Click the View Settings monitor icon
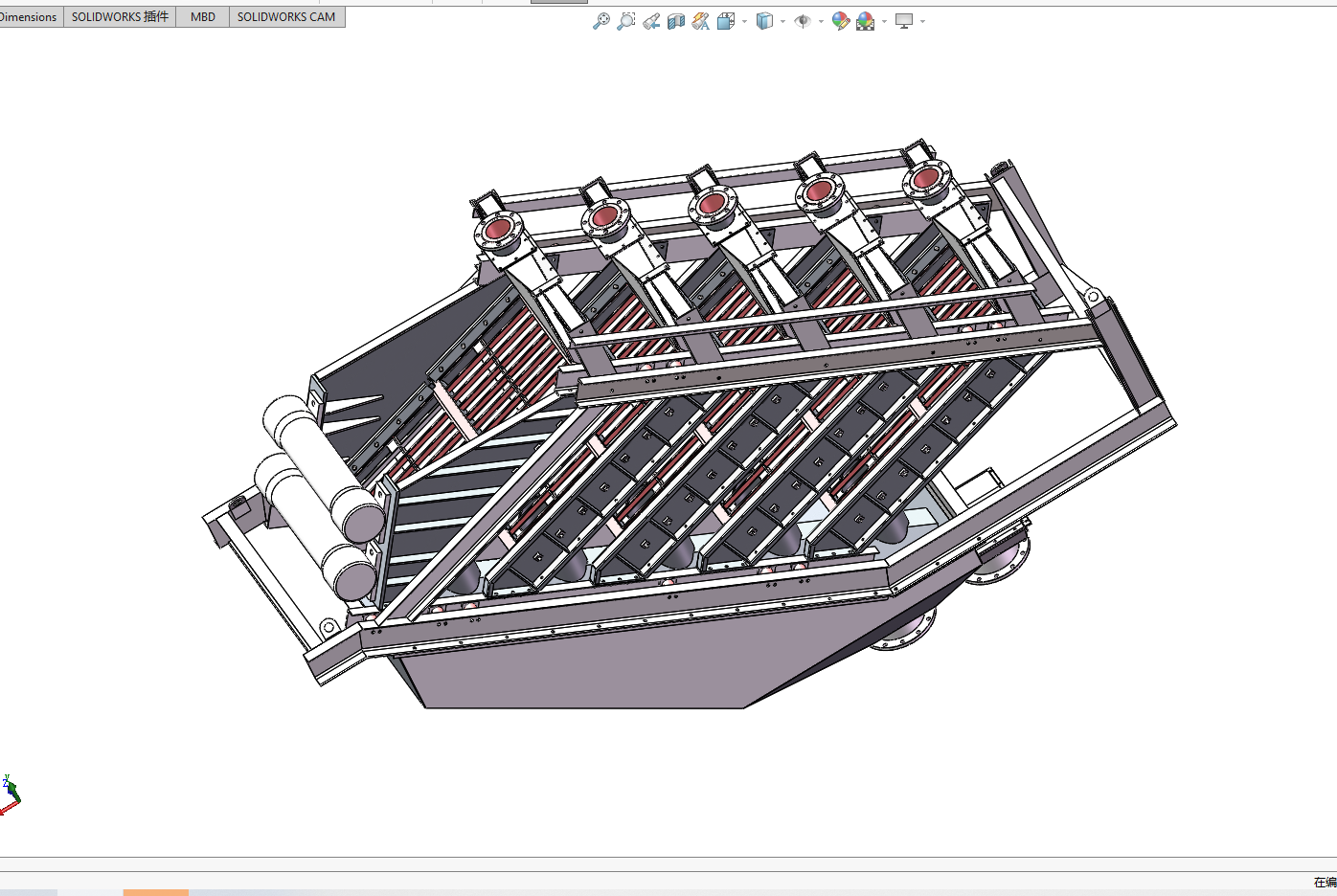This screenshot has height=896, width=1337. pos(904,21)
